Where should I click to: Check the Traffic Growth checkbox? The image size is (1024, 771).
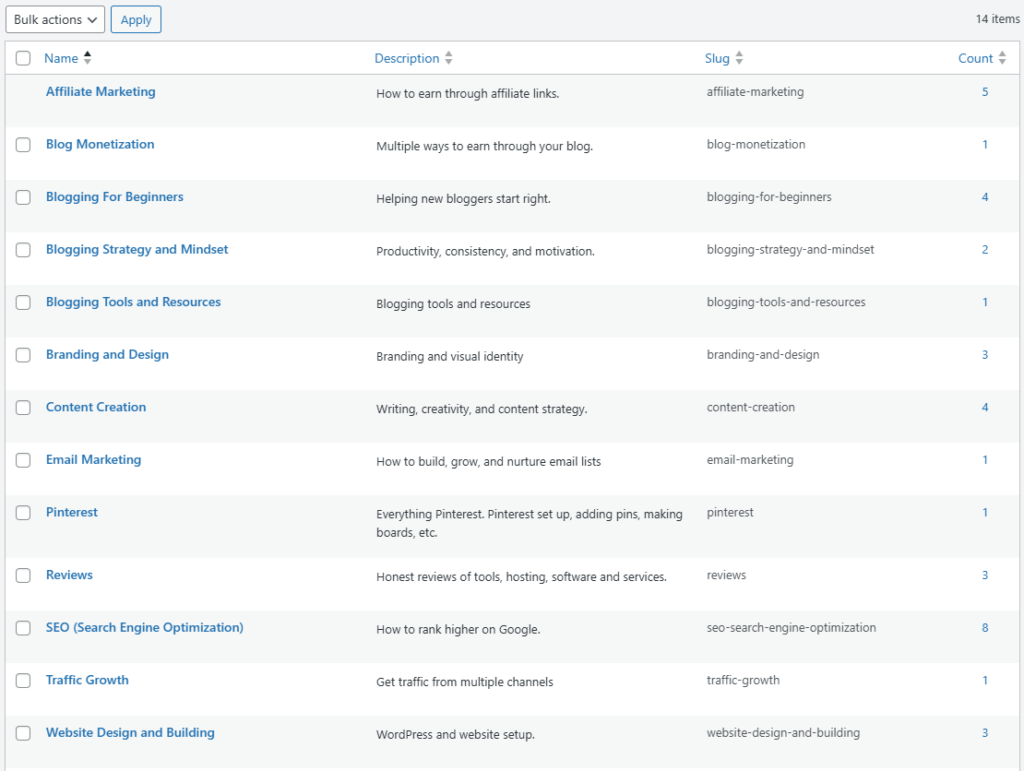pyautogui.click(x=23, y=680)
